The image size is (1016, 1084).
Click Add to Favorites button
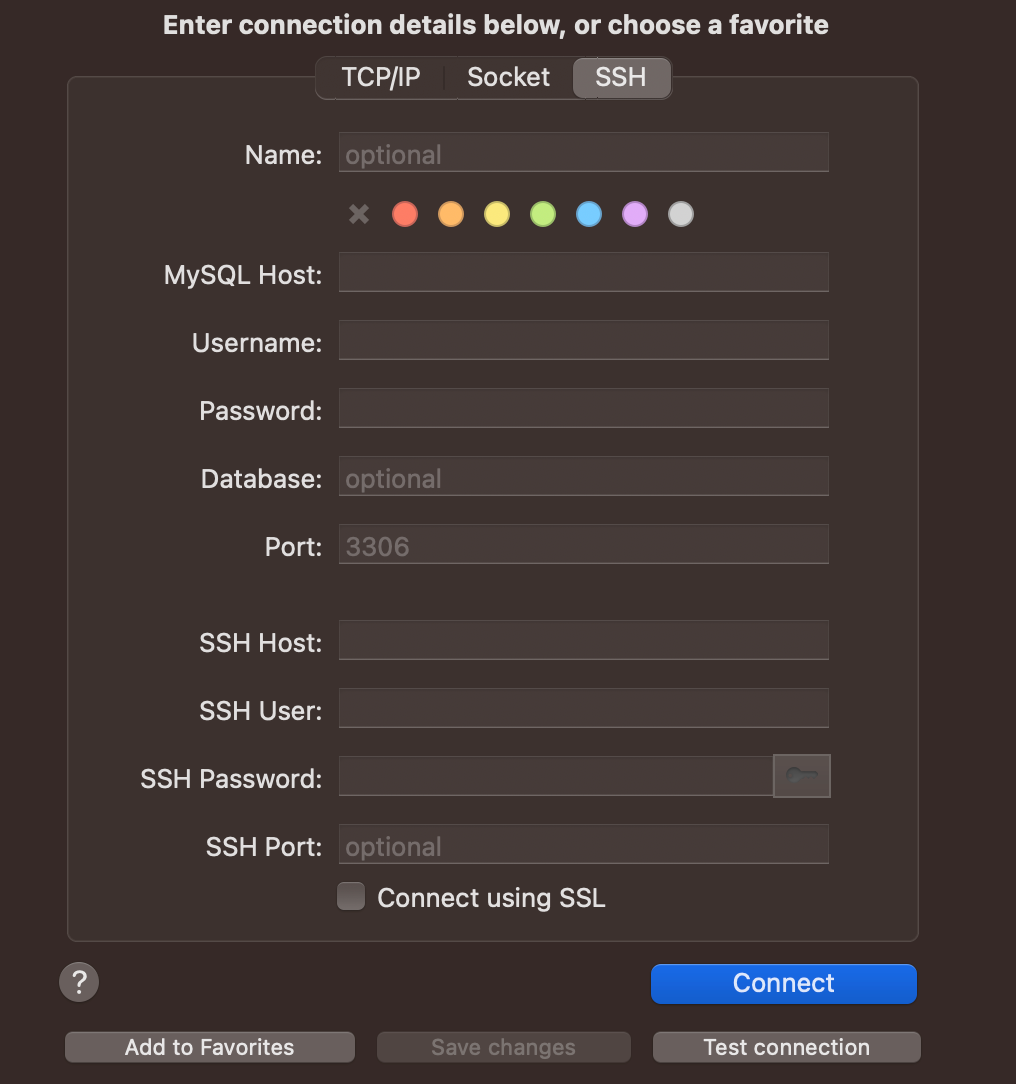[x=210, y=1047]
